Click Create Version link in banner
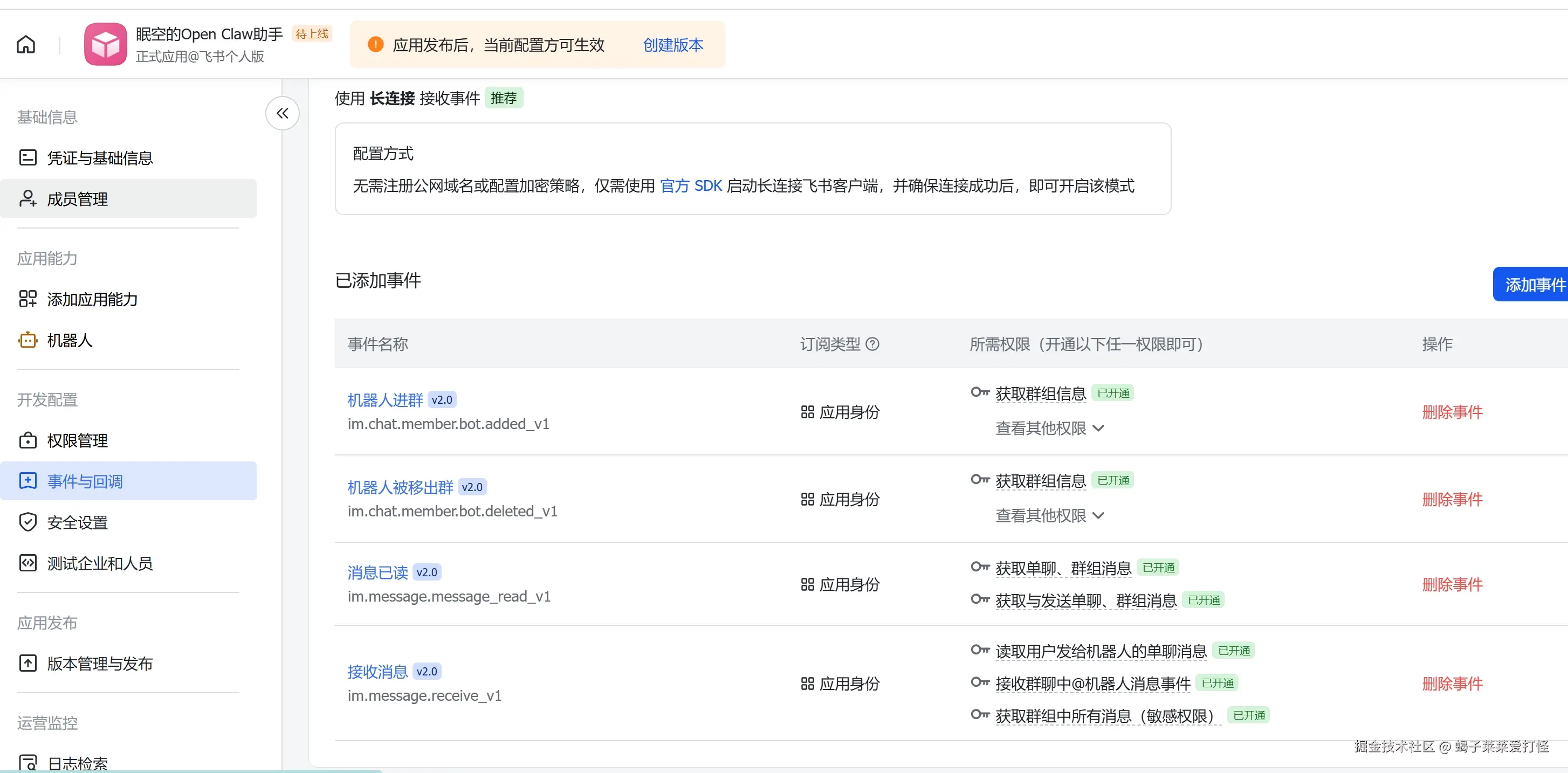 click(672, 44)
